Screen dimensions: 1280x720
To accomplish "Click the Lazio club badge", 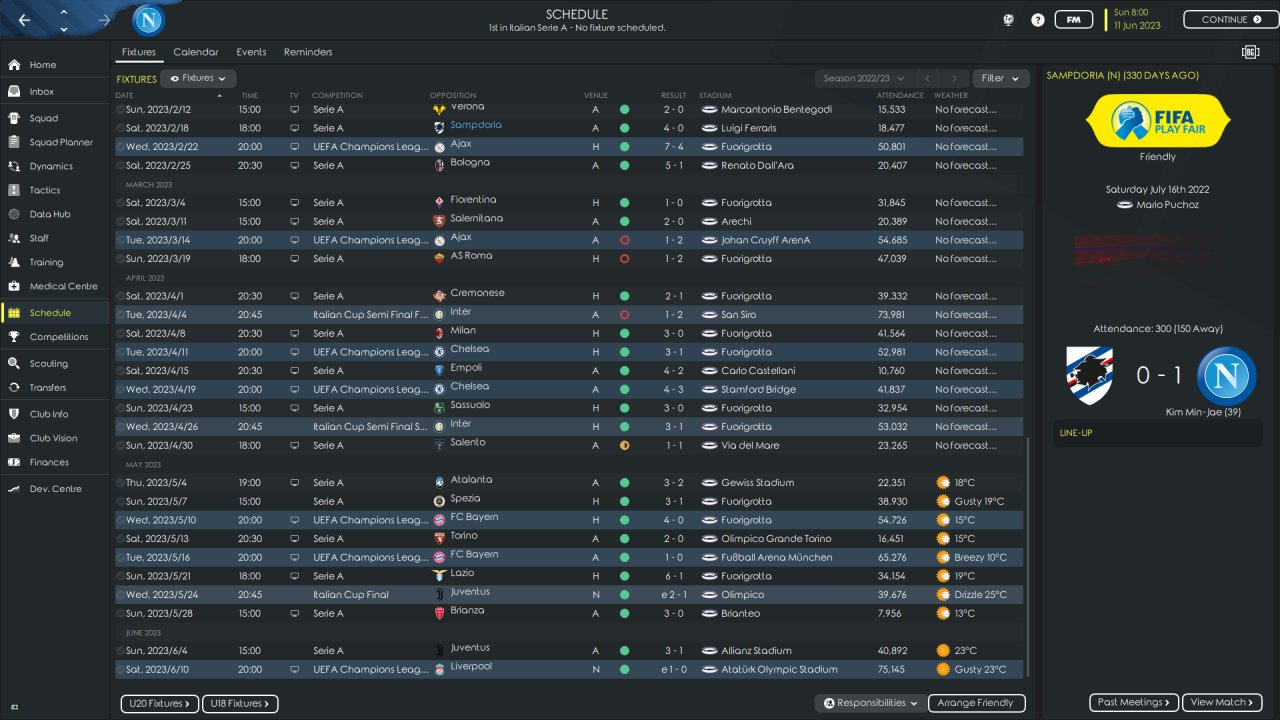I will (439, 576).
